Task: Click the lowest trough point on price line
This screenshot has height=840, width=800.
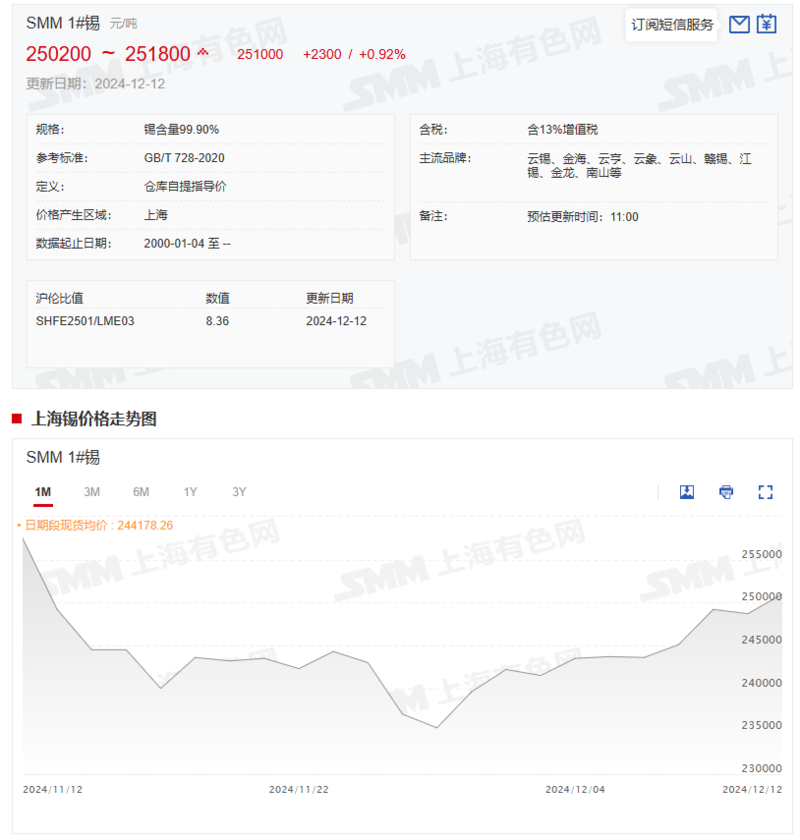Action: coord(437,728)
